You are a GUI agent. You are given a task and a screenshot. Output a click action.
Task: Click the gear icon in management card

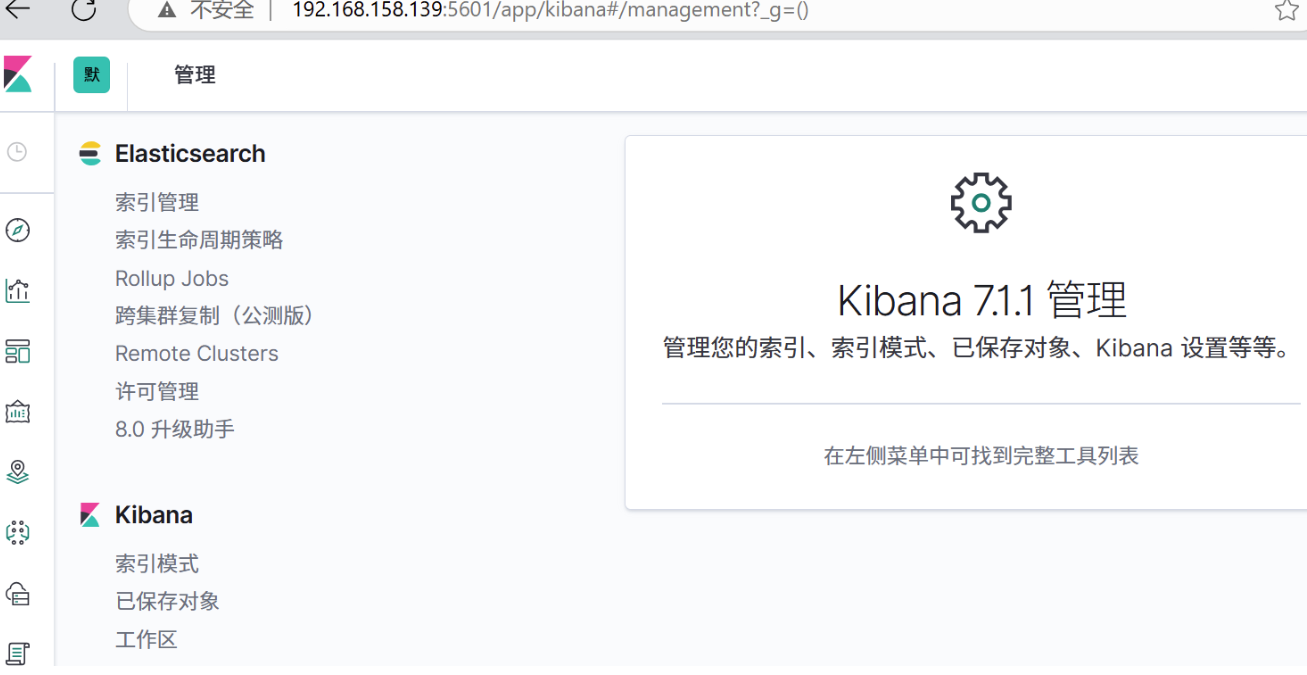[981, 203]
